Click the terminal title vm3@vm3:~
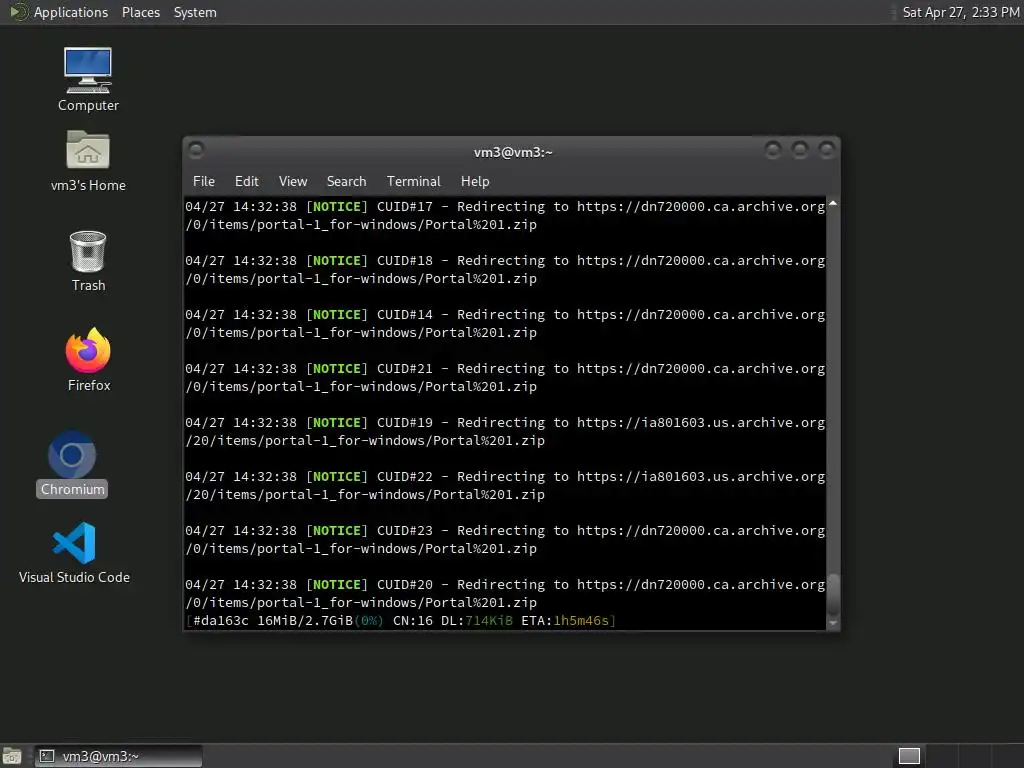The image size is (1024, 768). (x=513, y=152)
